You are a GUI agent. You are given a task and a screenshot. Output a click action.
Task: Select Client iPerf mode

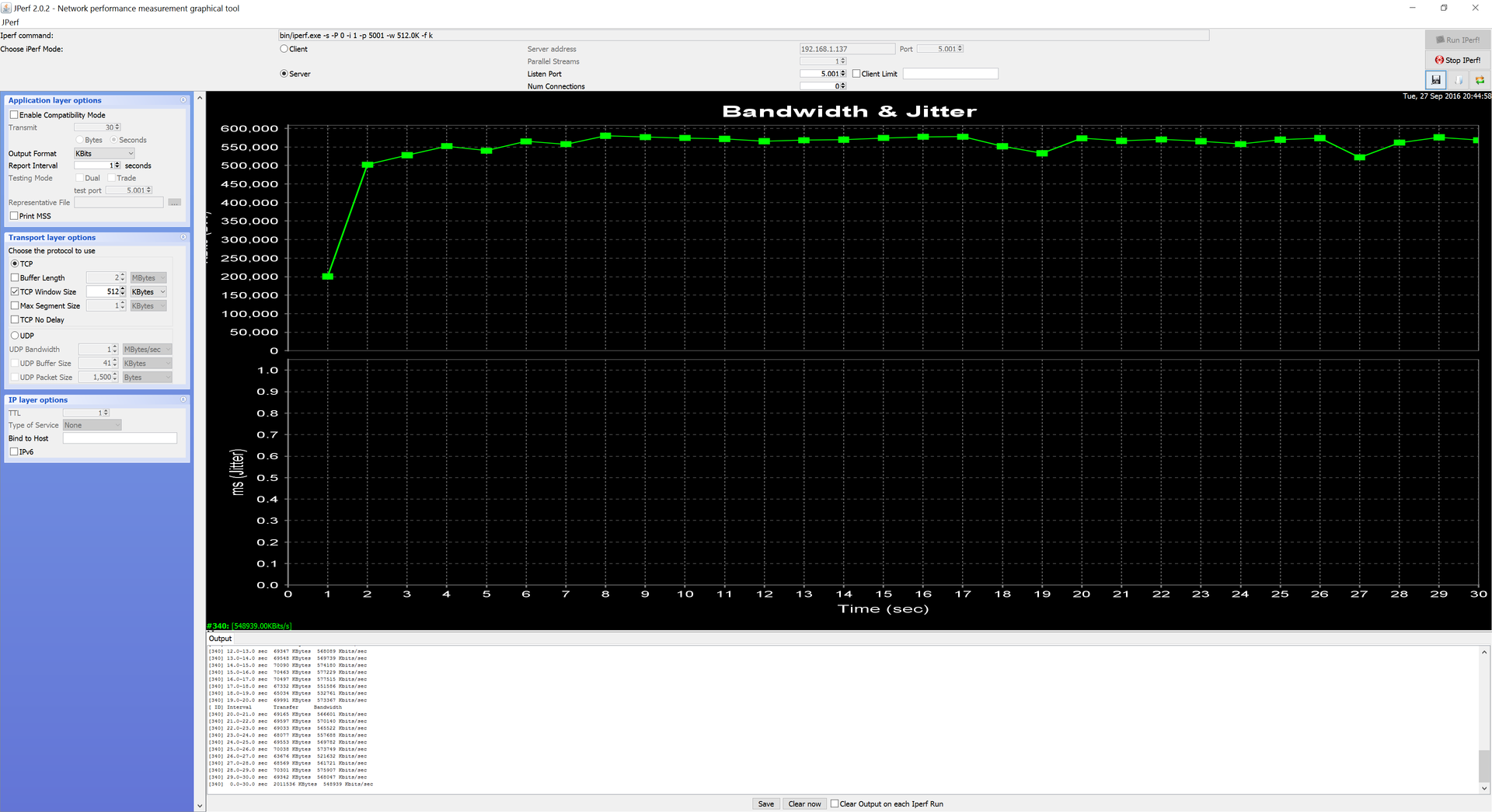(x=284, y=49)
